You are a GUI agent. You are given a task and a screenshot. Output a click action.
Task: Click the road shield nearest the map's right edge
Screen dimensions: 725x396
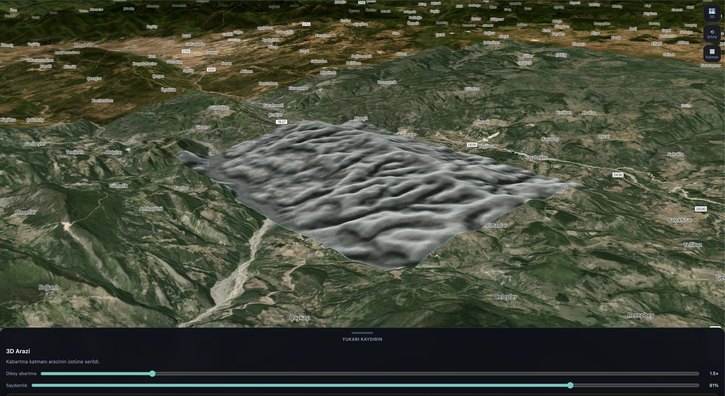pos(701,209)
